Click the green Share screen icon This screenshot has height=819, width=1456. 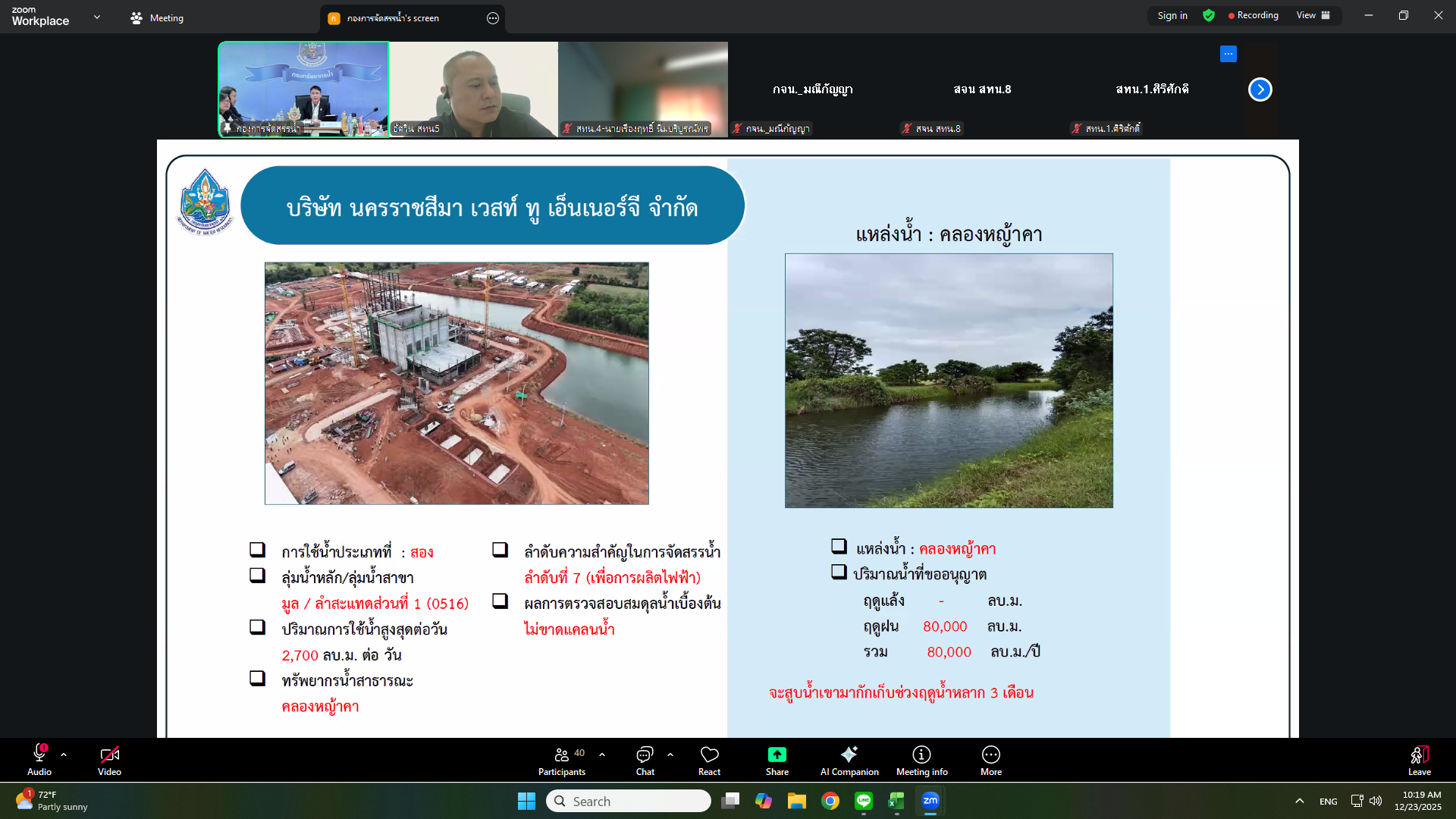point(777,755)
